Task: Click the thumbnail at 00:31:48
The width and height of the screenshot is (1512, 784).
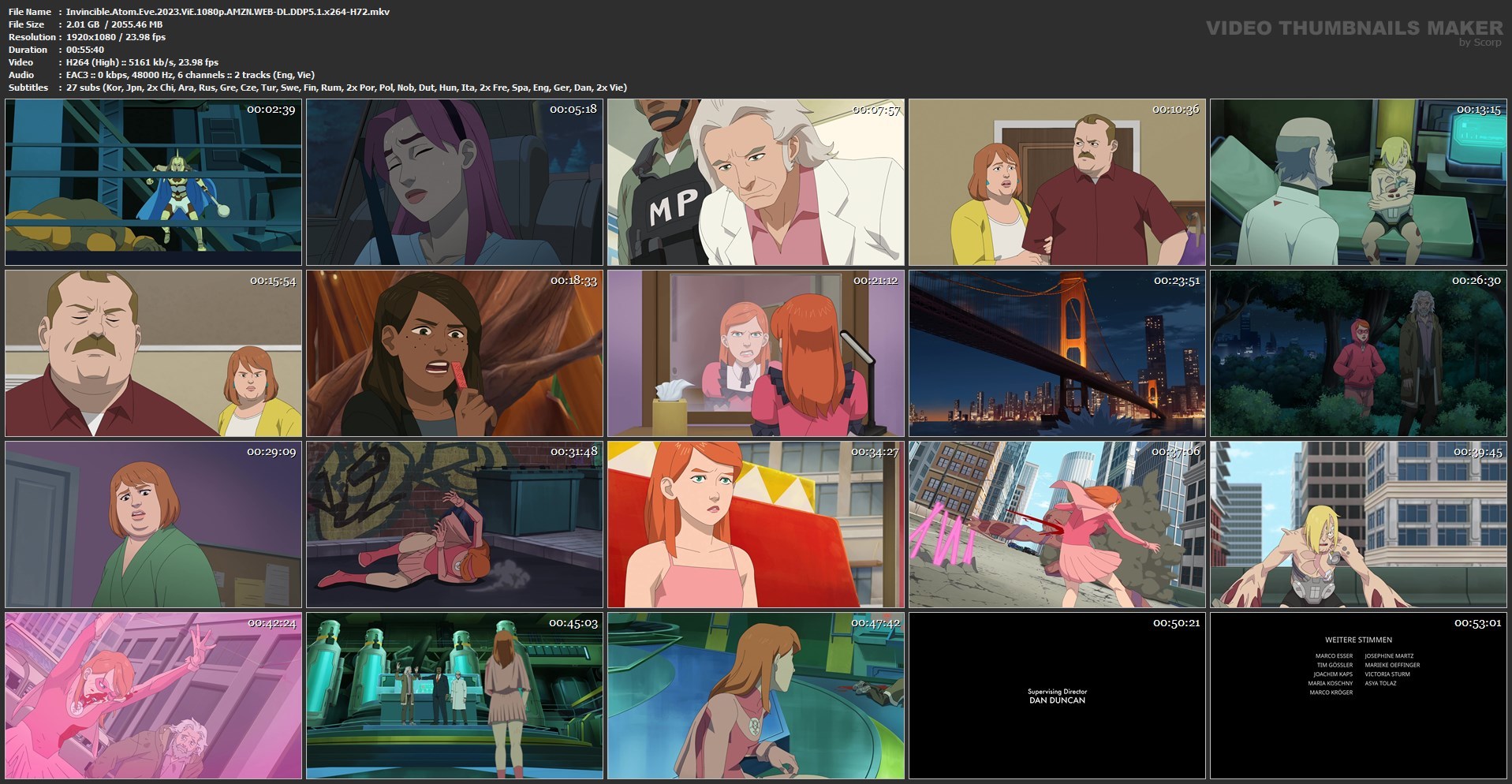Action: [455, 525]
